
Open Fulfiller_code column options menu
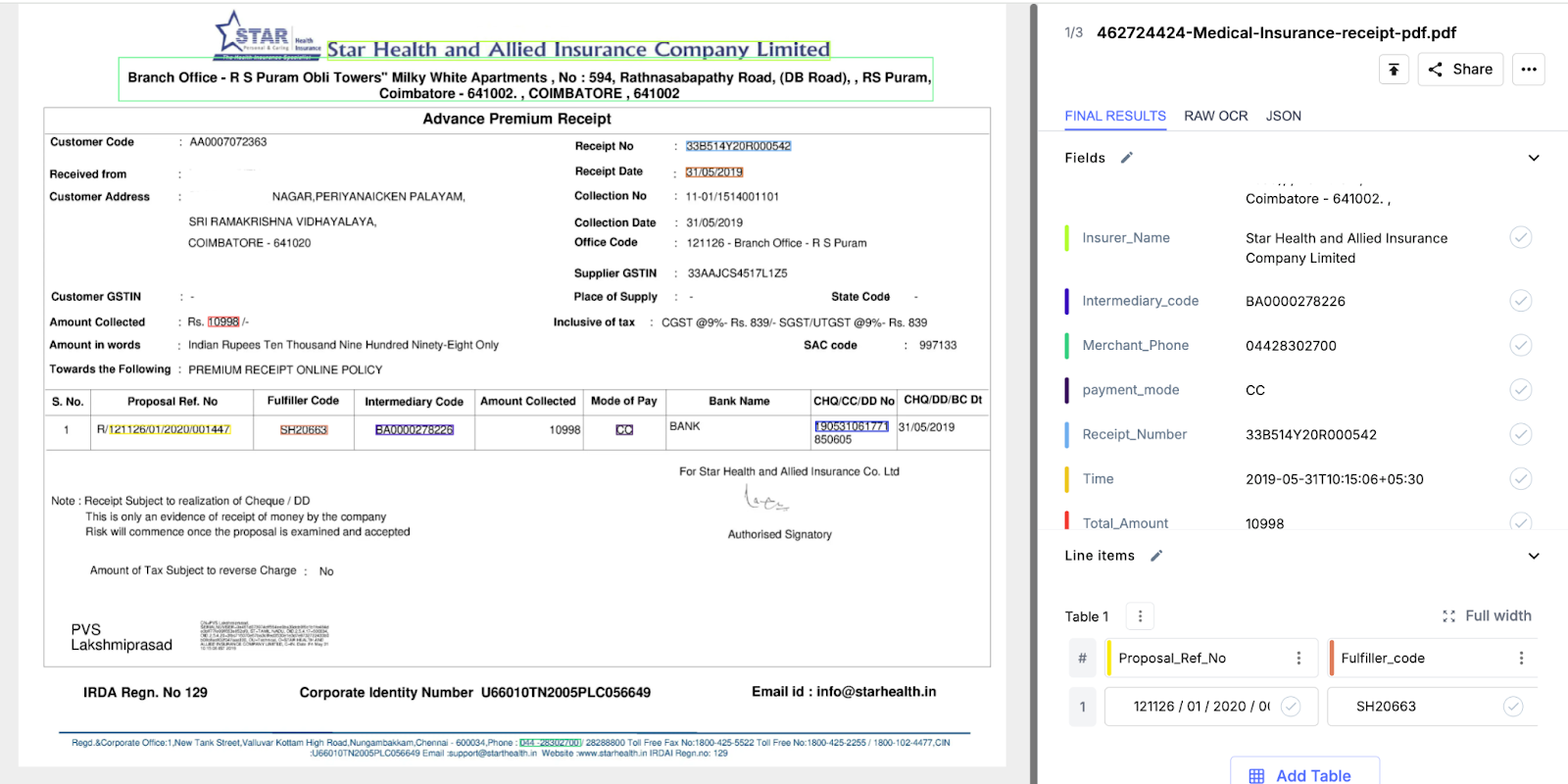click(x=1521, y=659)
